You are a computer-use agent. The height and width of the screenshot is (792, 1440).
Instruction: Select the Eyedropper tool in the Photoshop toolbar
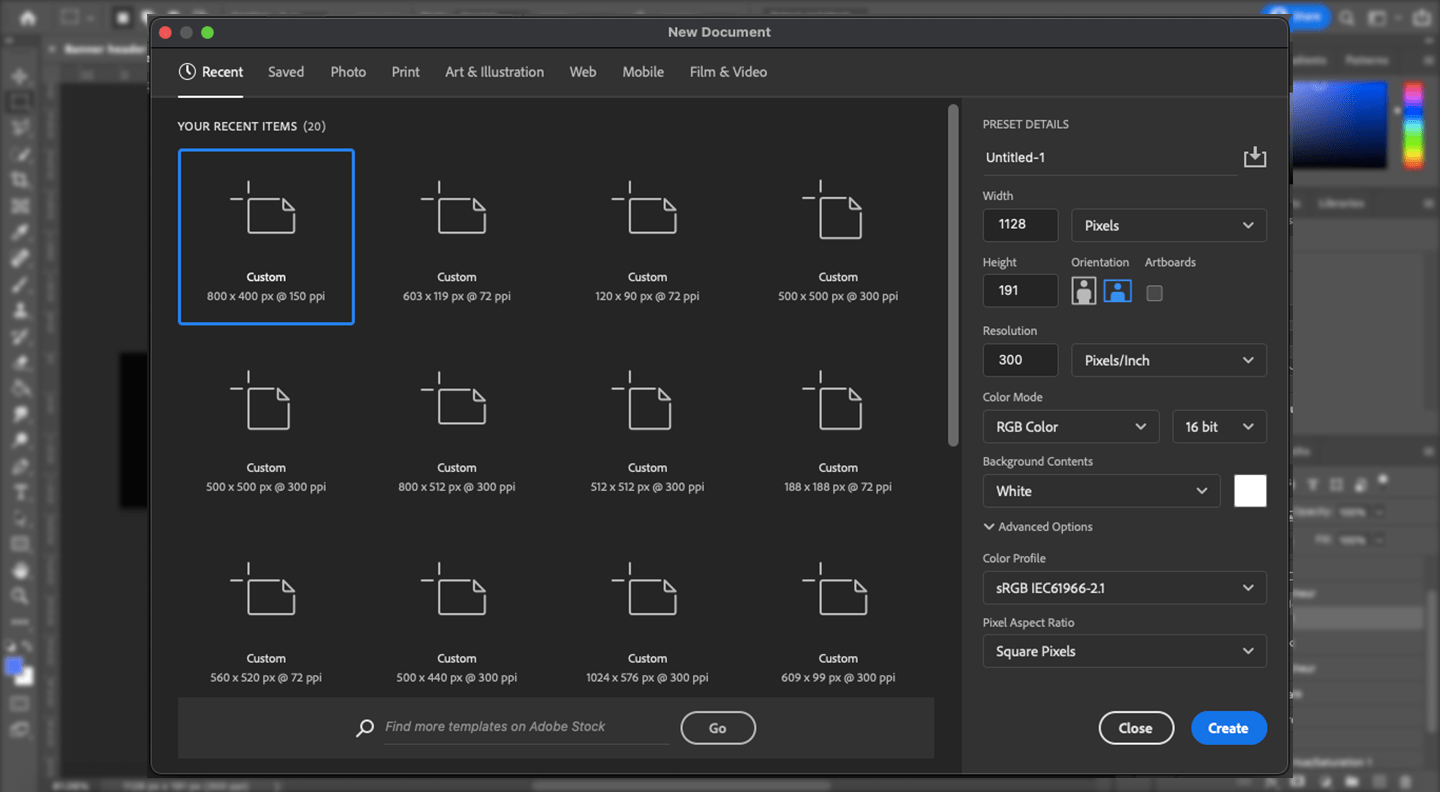(x=20, y=232)
